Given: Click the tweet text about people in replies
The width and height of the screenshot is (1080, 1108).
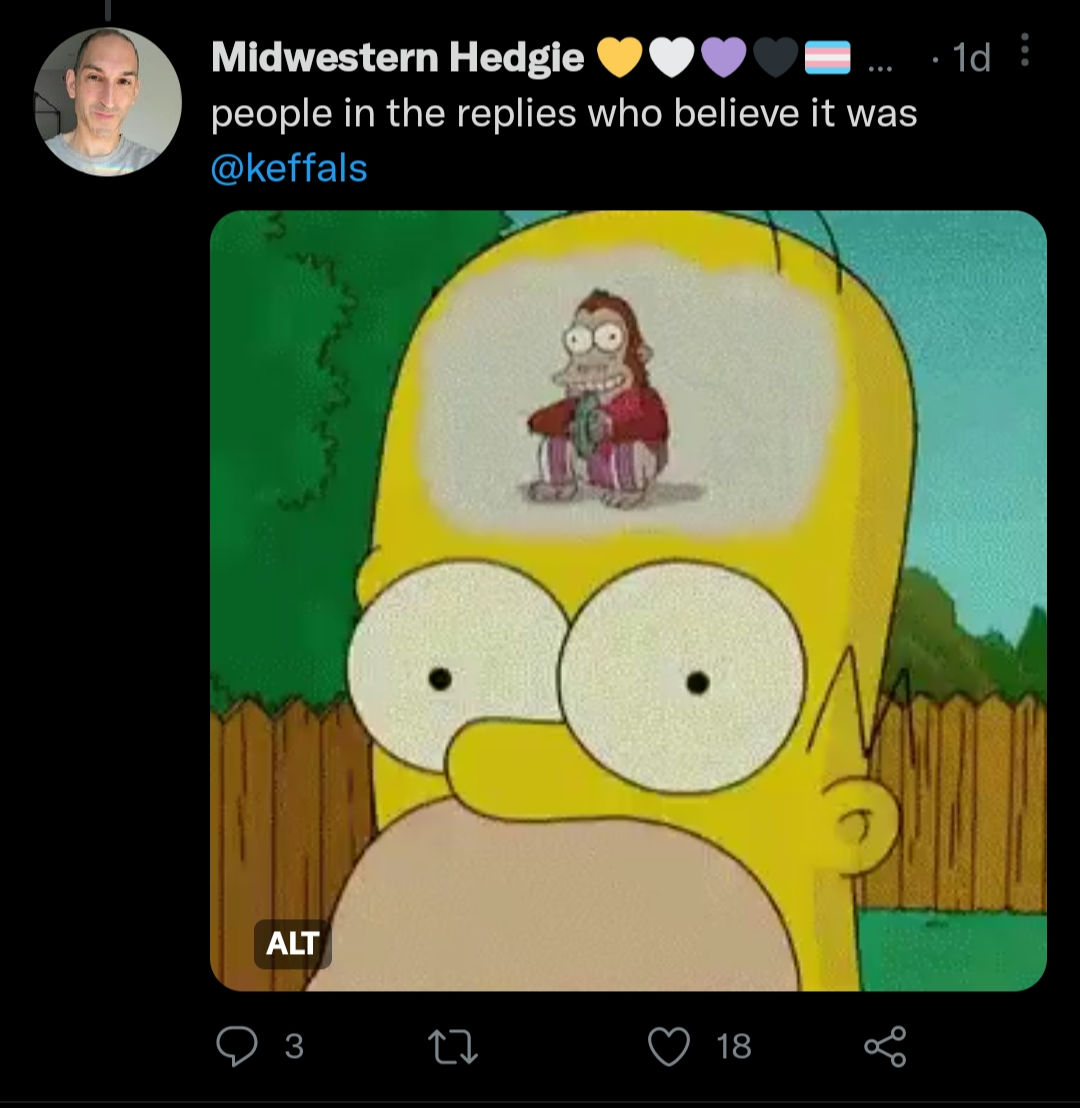Looking at the screenshot, I should [564, 114].
